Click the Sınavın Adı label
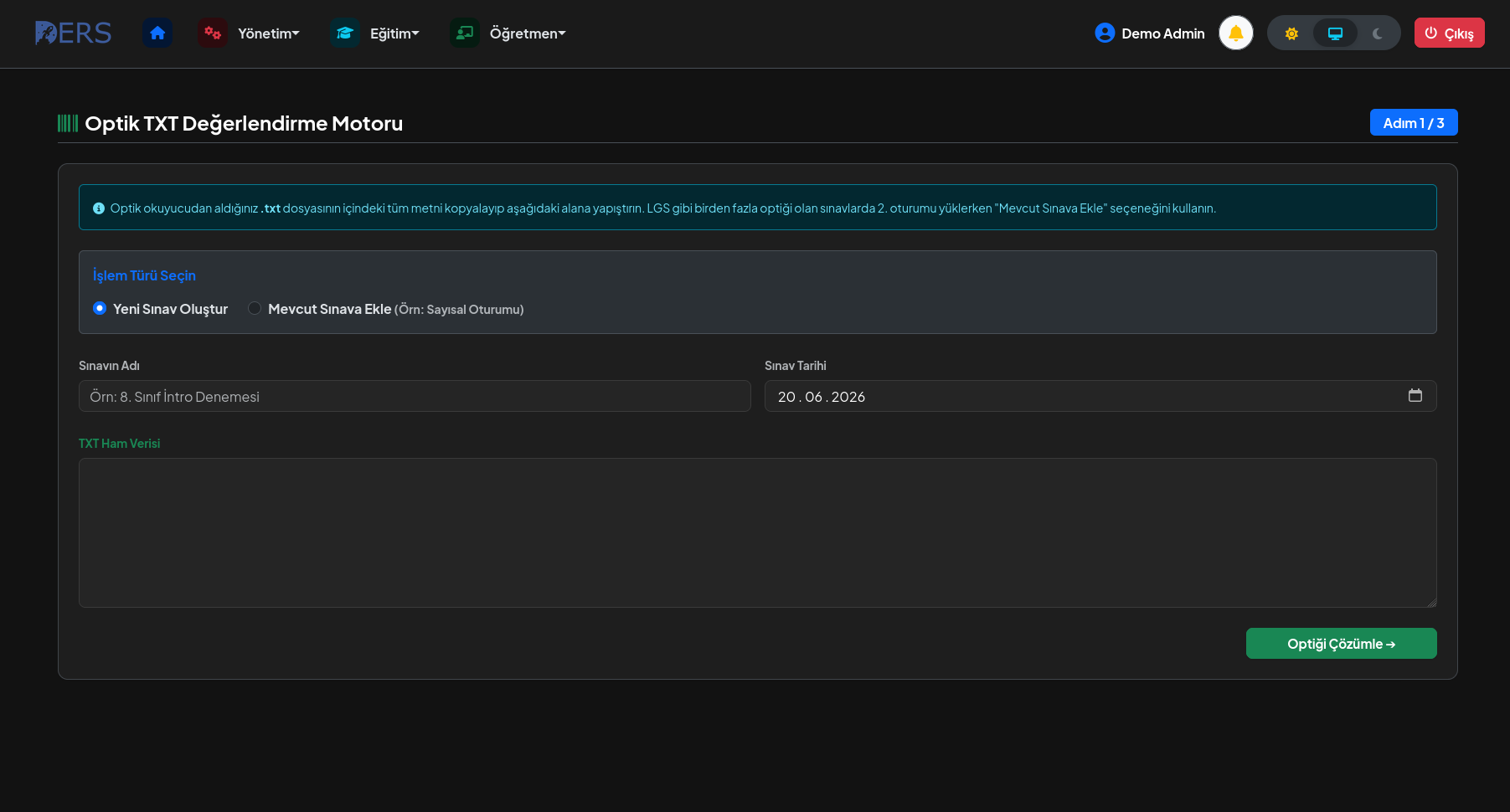1510x812 pixels. pos(109,366)
